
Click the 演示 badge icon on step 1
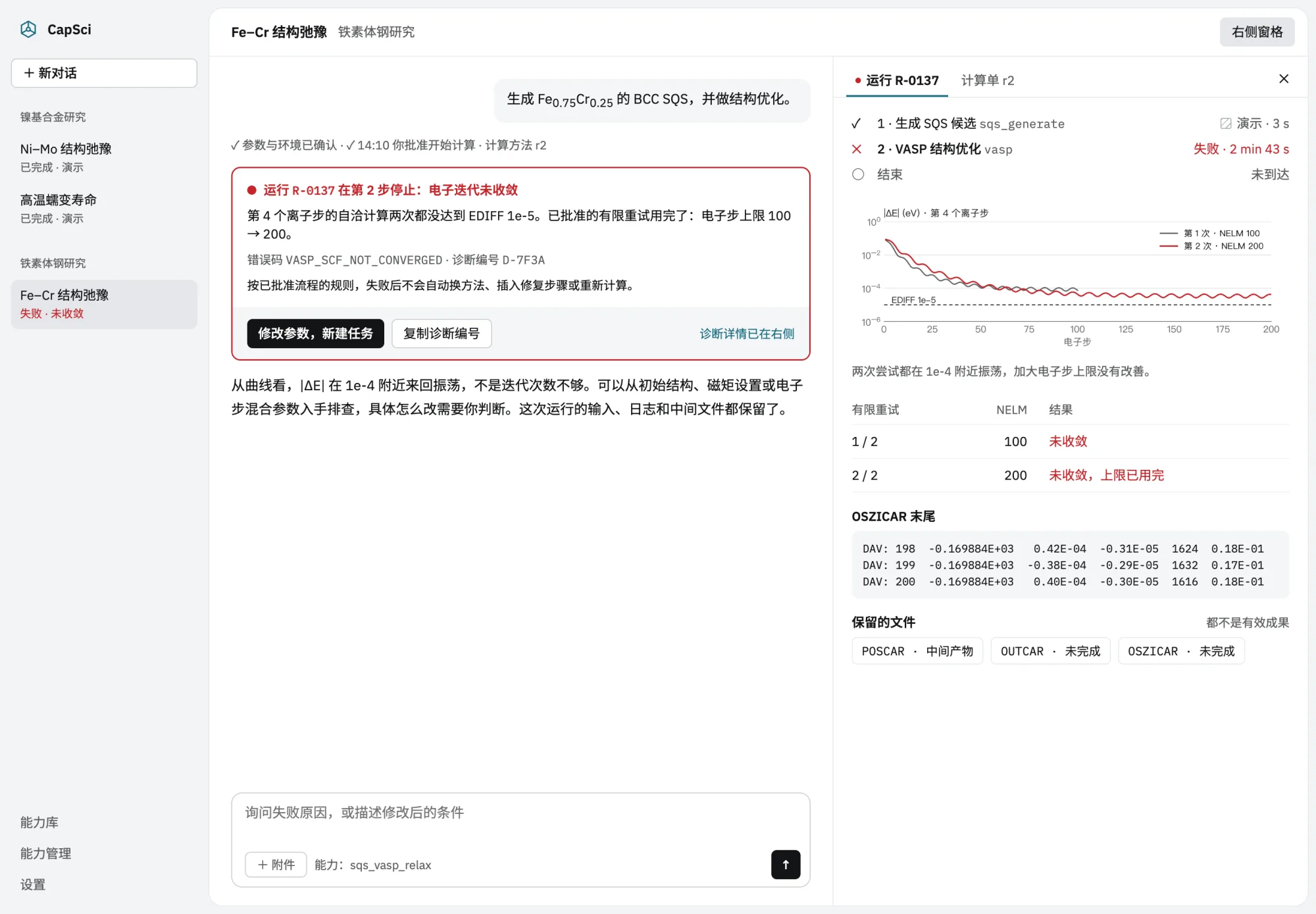click(1225, 124)
